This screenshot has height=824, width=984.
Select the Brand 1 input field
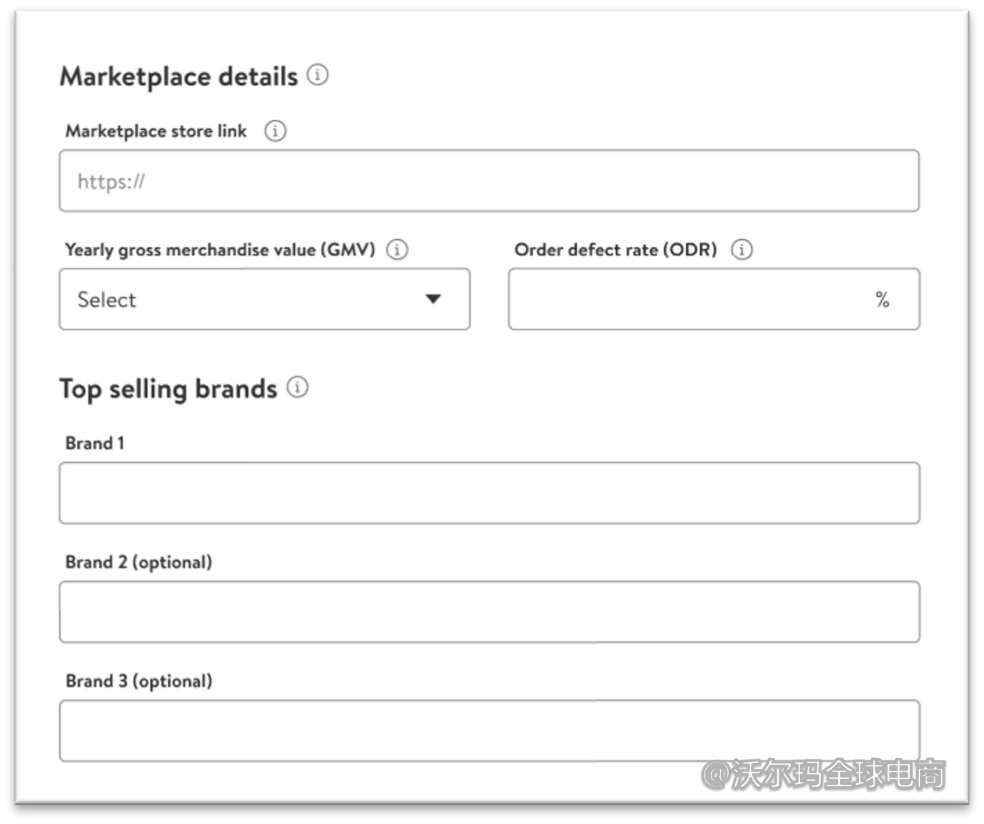[x=490, y=492]
